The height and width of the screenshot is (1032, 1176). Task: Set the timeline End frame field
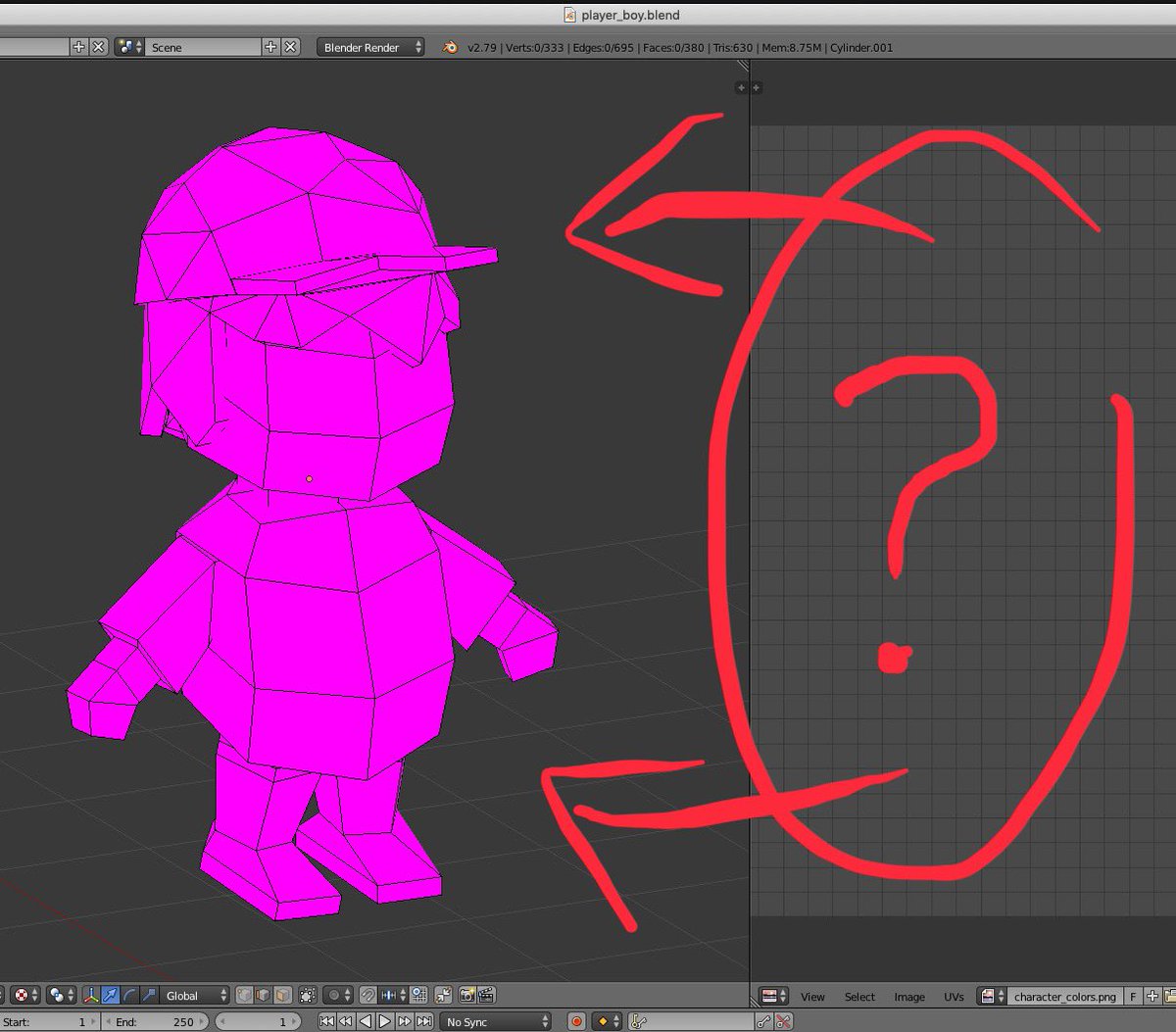click(155, 1021)
